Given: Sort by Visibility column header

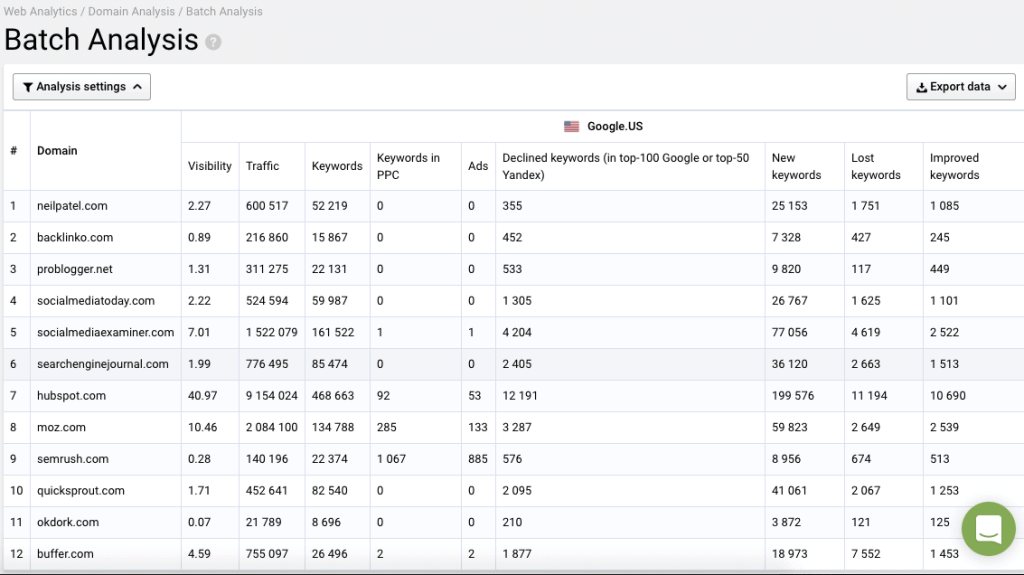Looking at the screenshot, I should (210, 166).
